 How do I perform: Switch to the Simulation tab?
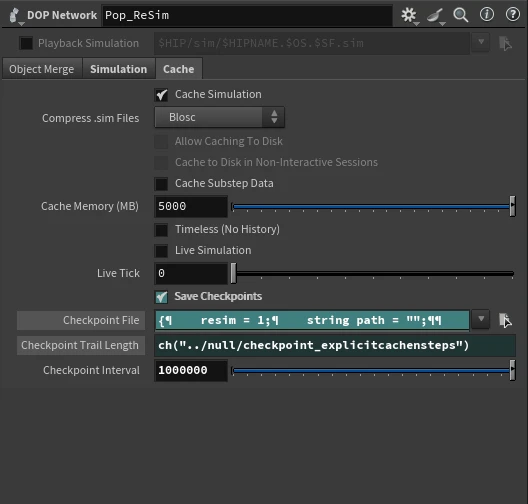click(119, 69)
